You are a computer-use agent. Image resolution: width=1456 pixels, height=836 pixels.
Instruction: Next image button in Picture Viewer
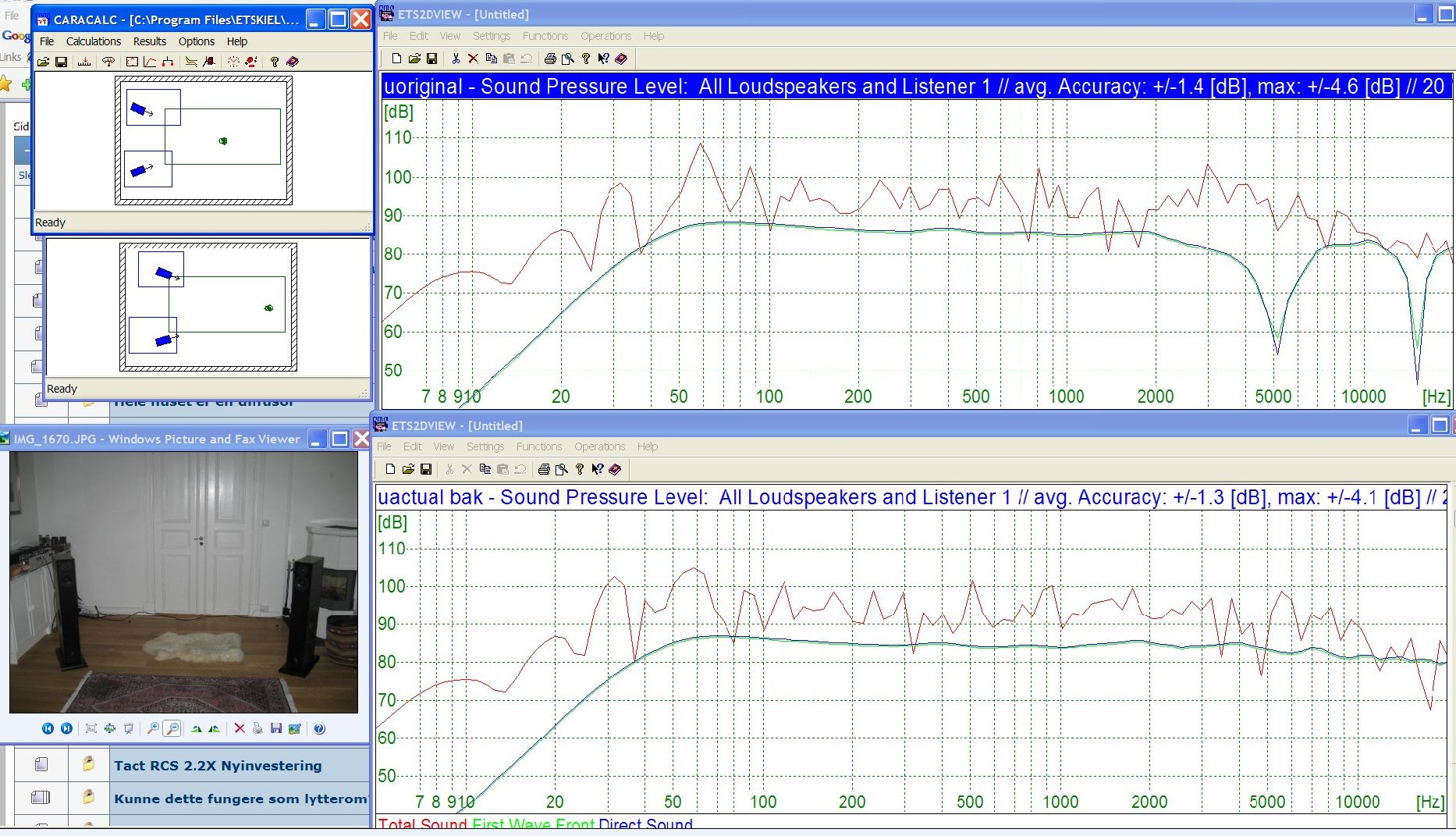click(x=66, y=728)
